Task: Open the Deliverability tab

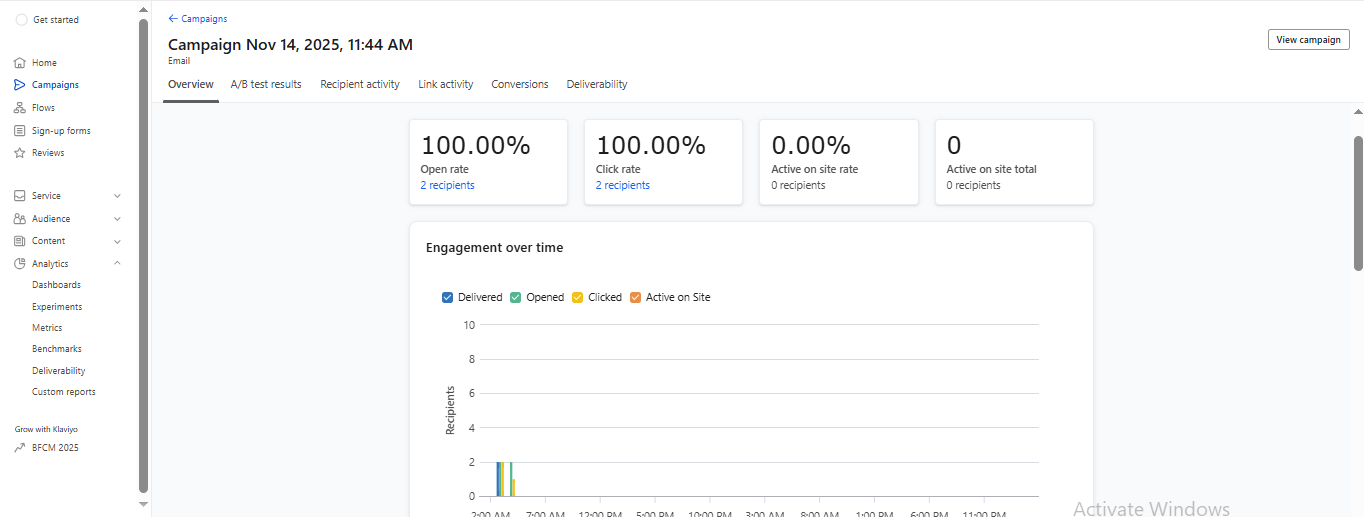Action: (x=597, y=85)
